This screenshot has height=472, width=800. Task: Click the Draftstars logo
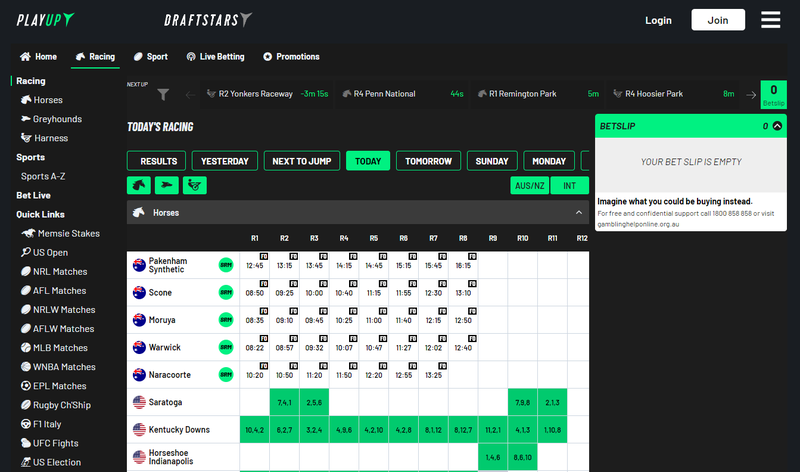pyautogui.click(x=208, y=20)
